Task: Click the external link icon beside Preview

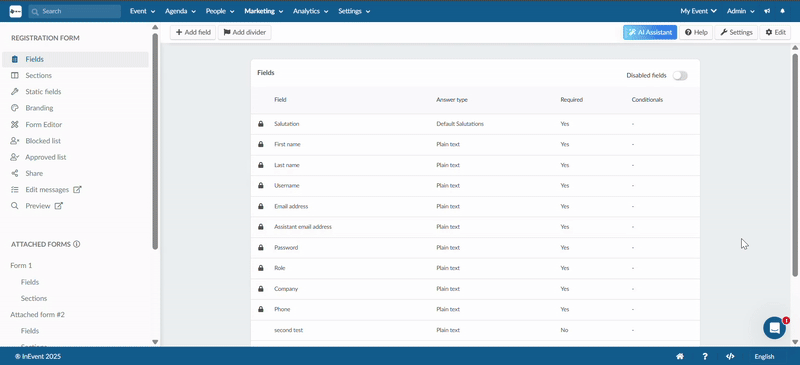Action: point(59,206)
